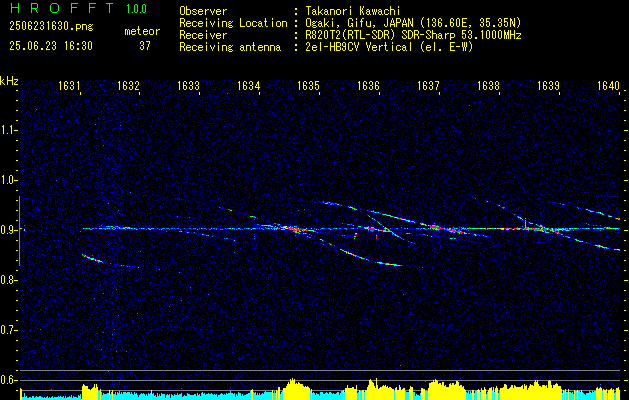Click the meteor label
Viewport: 629px width, 400px height.
click(142, 31)
